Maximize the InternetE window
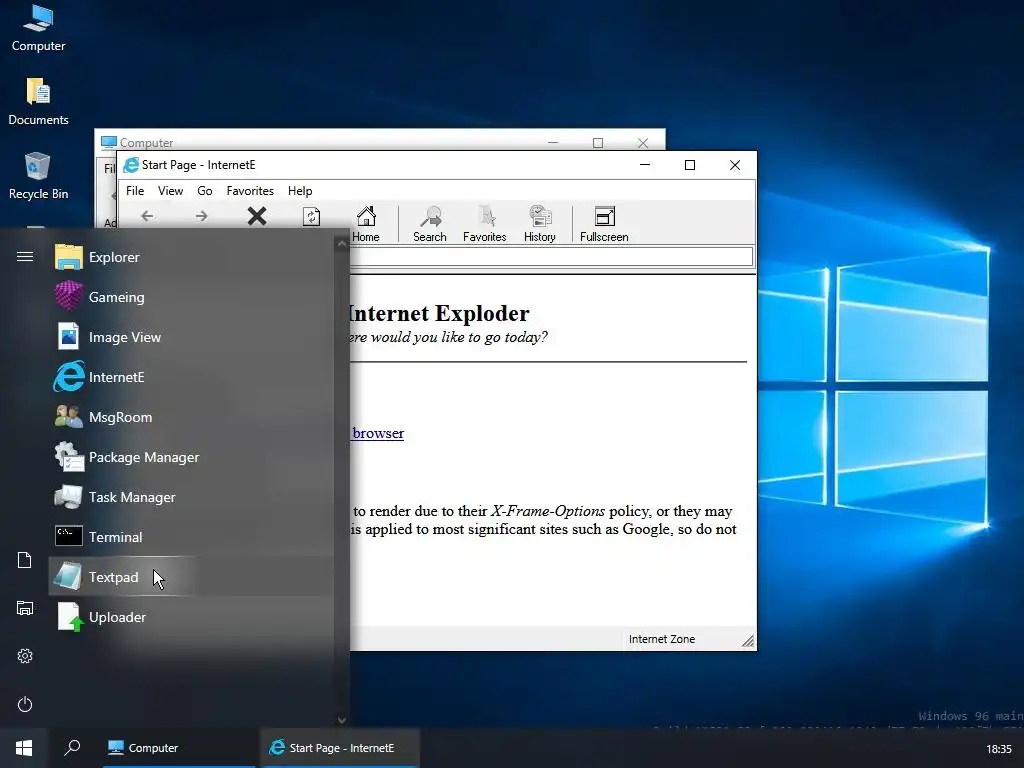The height and width of the screenshot is (768, 1024). click(x=690, y=165)
